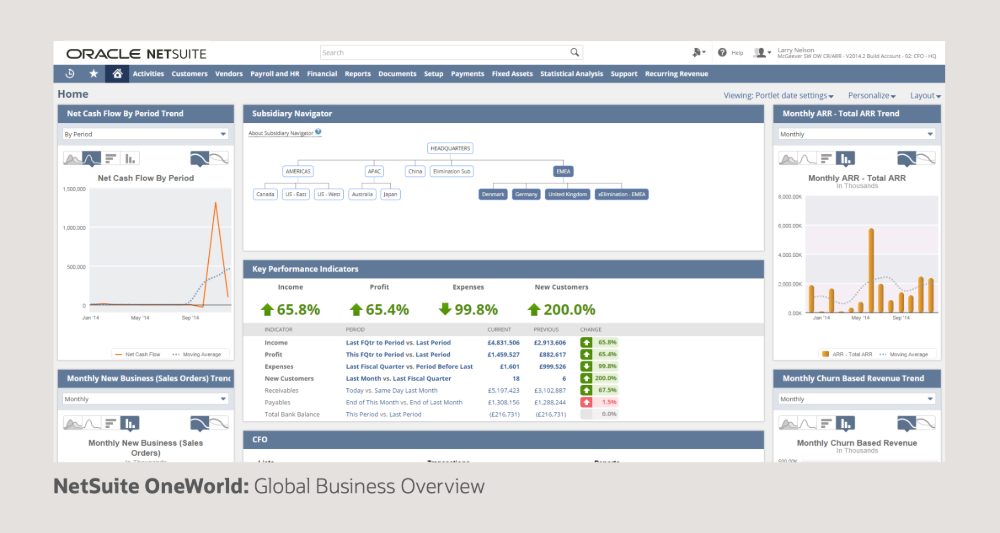Select area chart icon in Monthly Churn portlet

pyautogui.click(x=788, y=423)
